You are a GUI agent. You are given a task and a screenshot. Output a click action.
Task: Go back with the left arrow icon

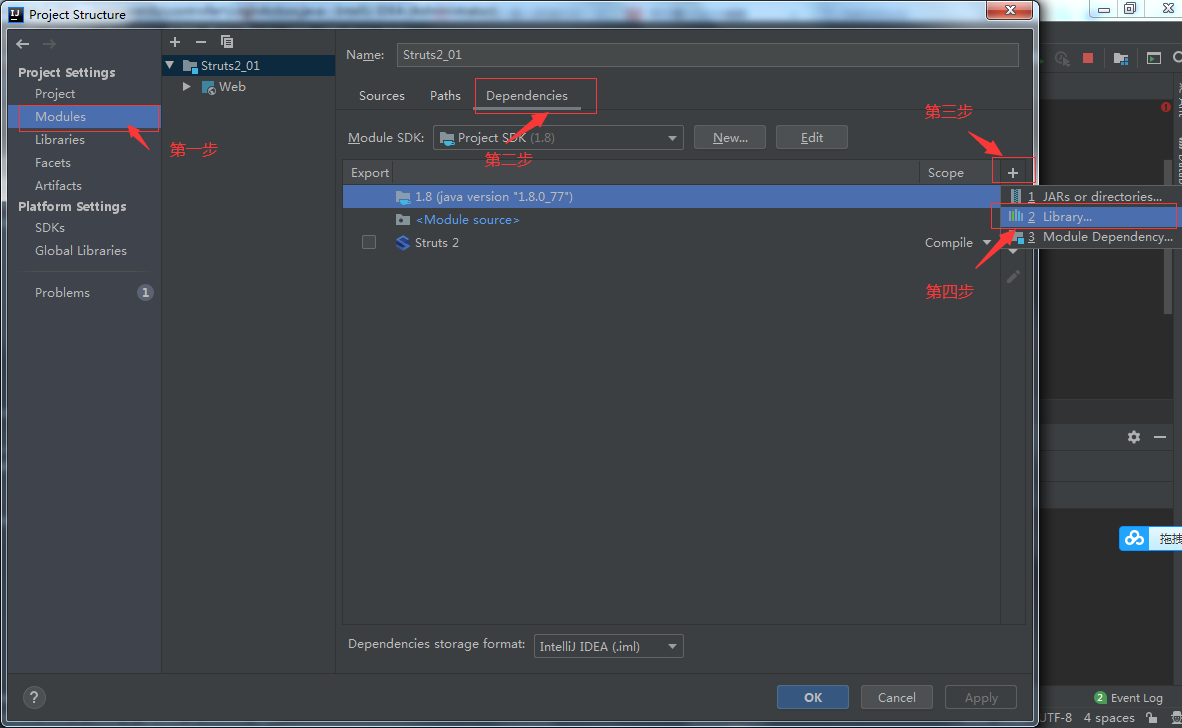(23, 44)
